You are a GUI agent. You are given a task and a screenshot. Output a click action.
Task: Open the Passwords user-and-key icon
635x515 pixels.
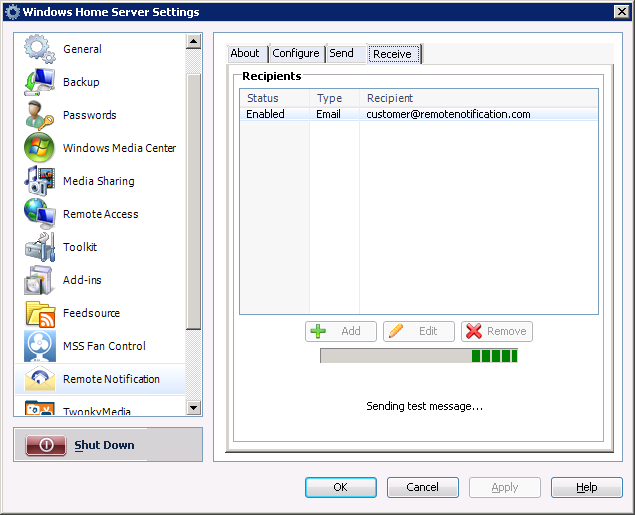pos(39,115)
